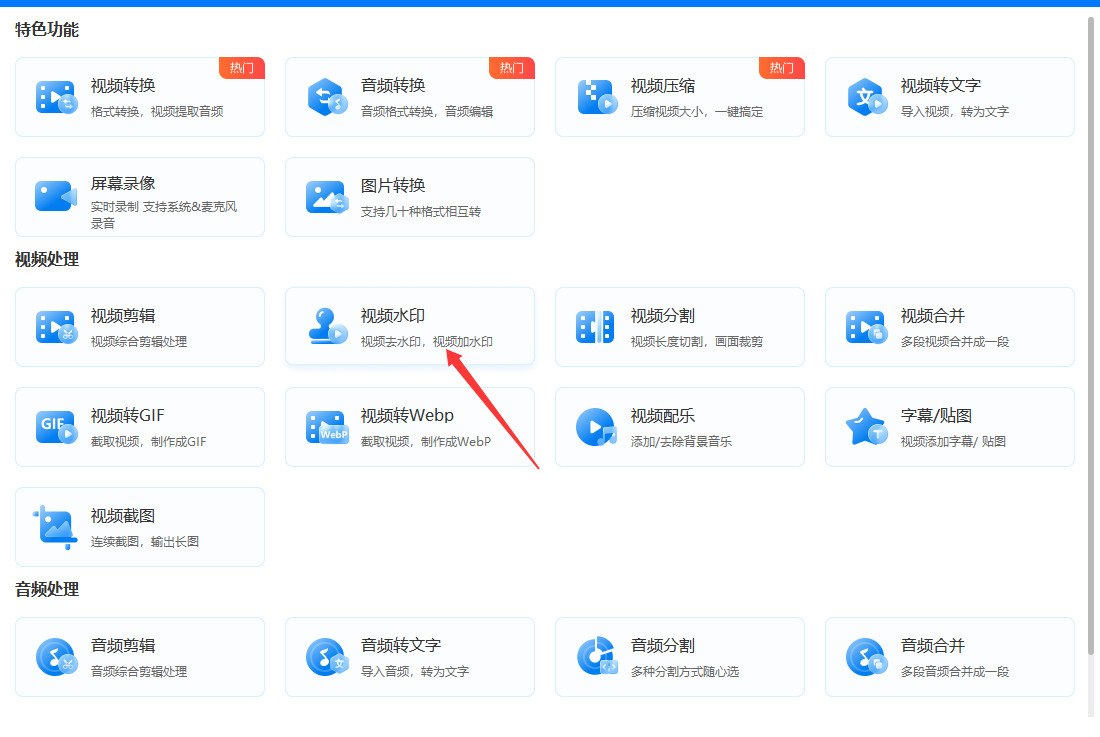Image resolution: width=1100 pixels, height=737 pixels.
Task: Click the 图片转换 image conversion icon
Action: pos(327,197)
